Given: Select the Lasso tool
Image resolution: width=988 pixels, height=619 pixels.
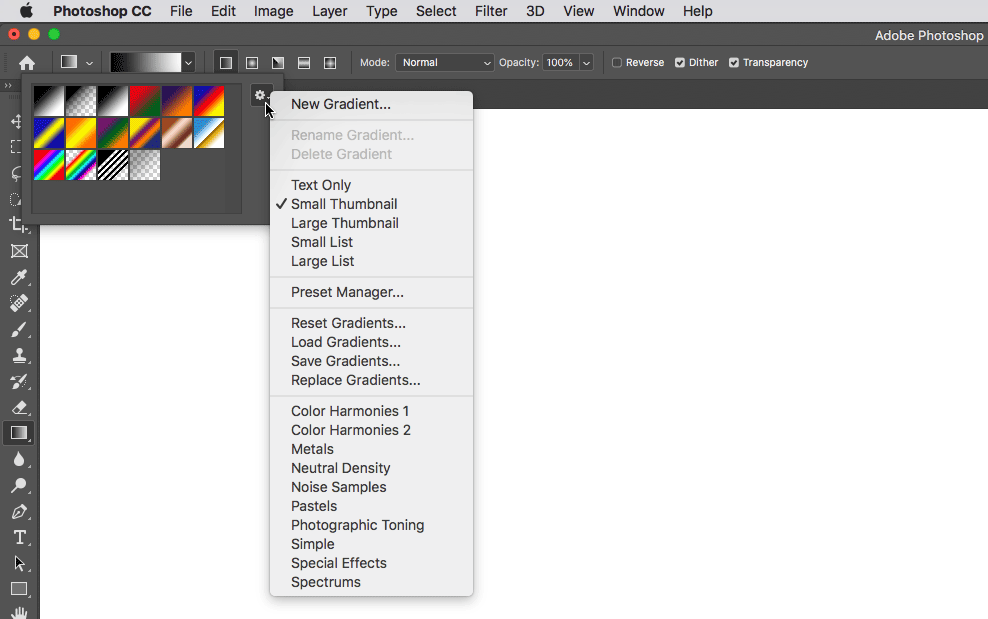Looking at the screenshot, I should (x=18, y=174).
